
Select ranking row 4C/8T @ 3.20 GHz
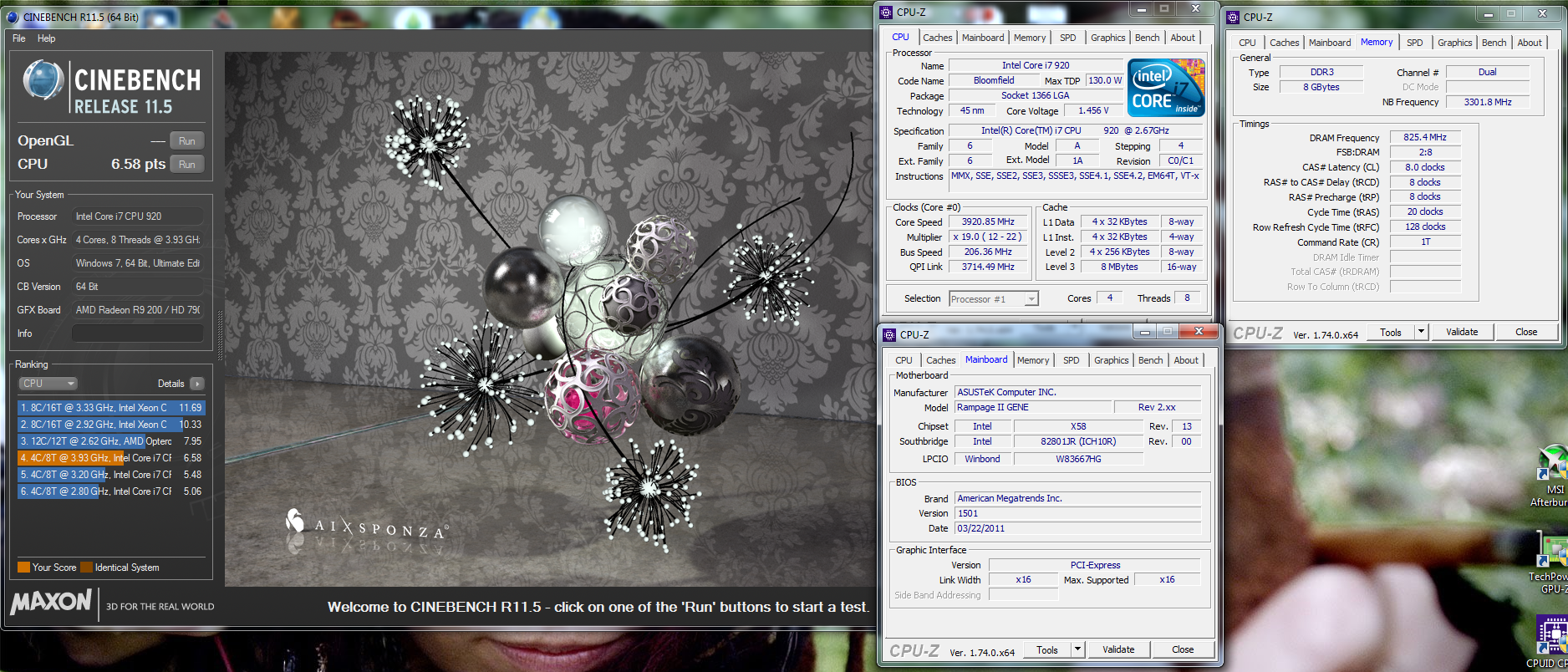[x=110, y=475]
